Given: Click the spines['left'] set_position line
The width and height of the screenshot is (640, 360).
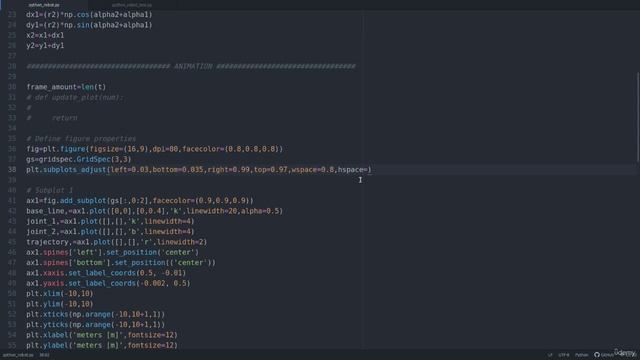Looking at the screenshot, I should point(112,252).
